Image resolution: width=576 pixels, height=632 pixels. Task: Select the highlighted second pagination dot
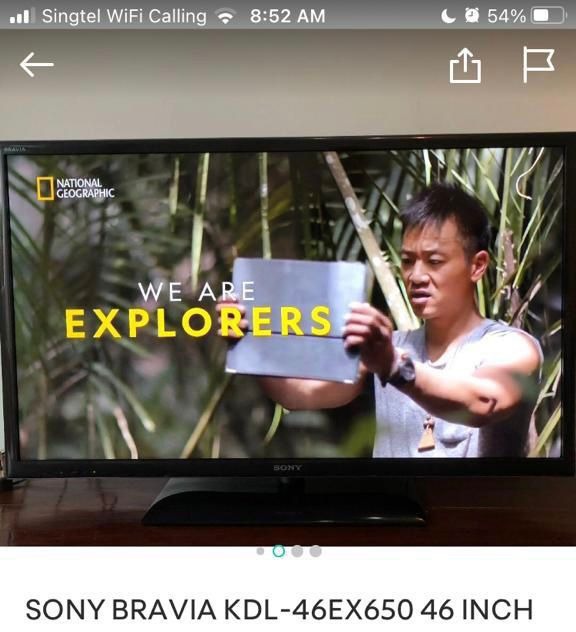(x=279, y=551)
